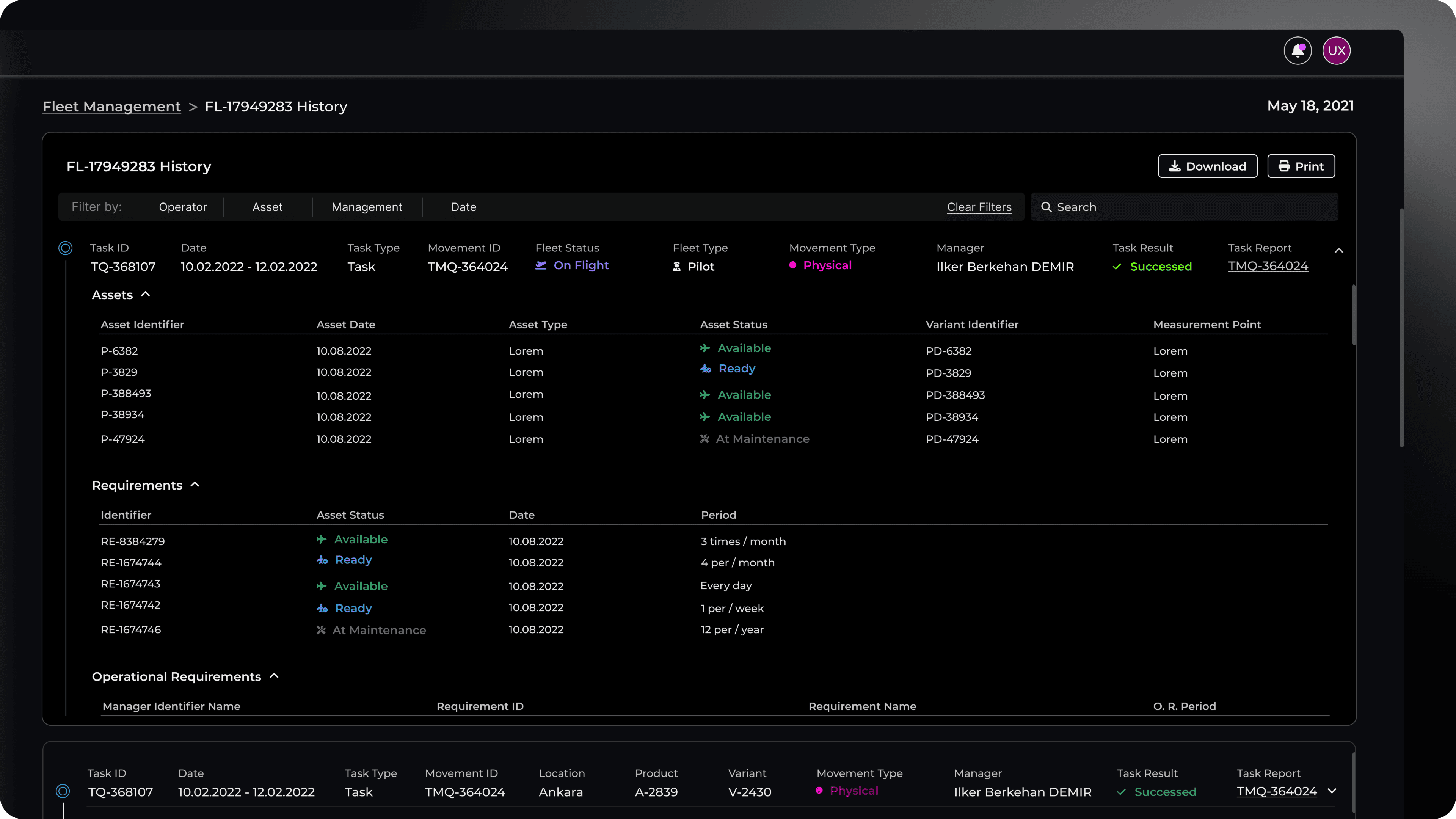Select the first task timeline radio marker
The height and width of the screenshot is (819, 1456).
coord(66,248)
